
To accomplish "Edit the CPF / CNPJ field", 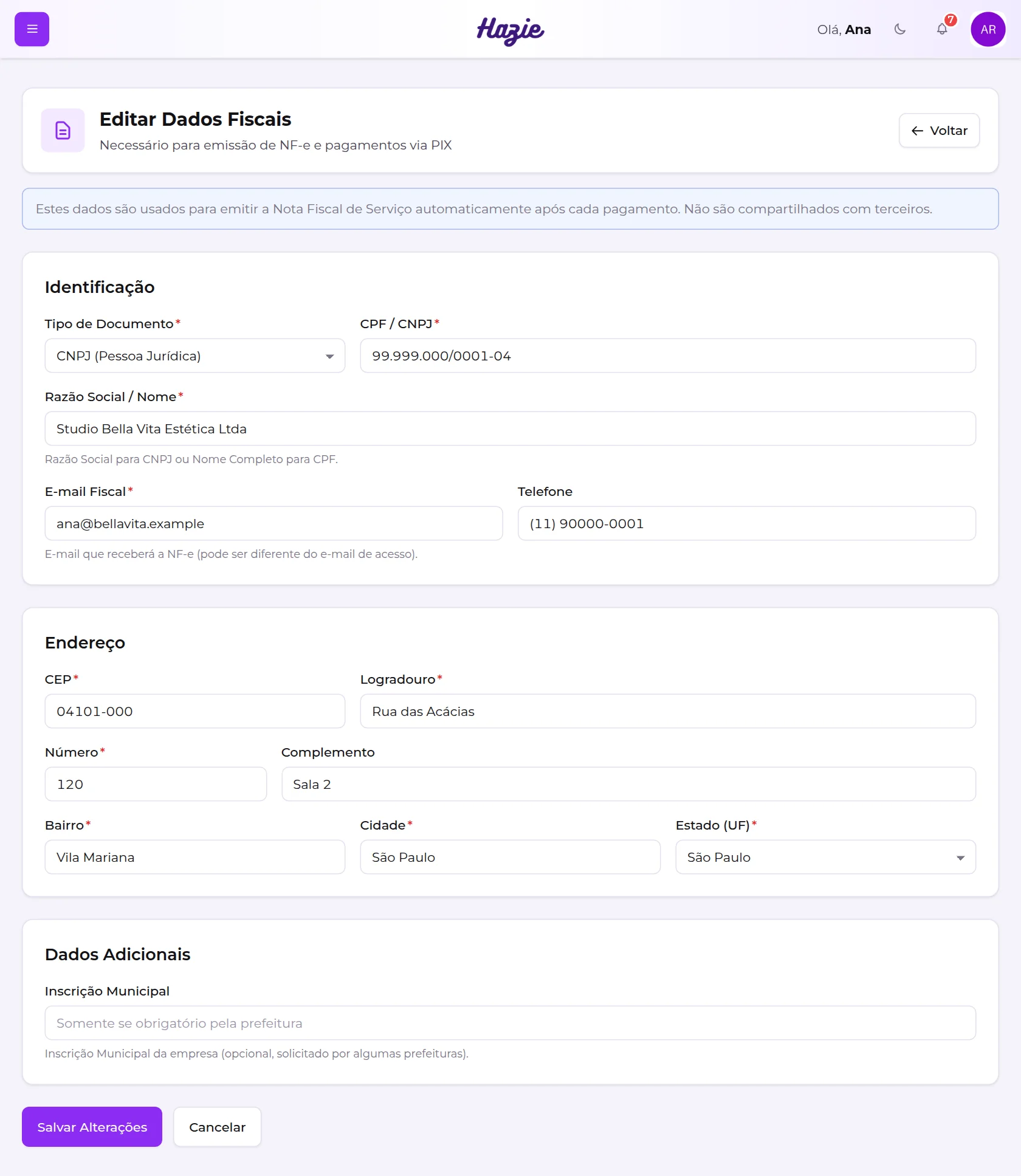I will (x=668, y=356).
